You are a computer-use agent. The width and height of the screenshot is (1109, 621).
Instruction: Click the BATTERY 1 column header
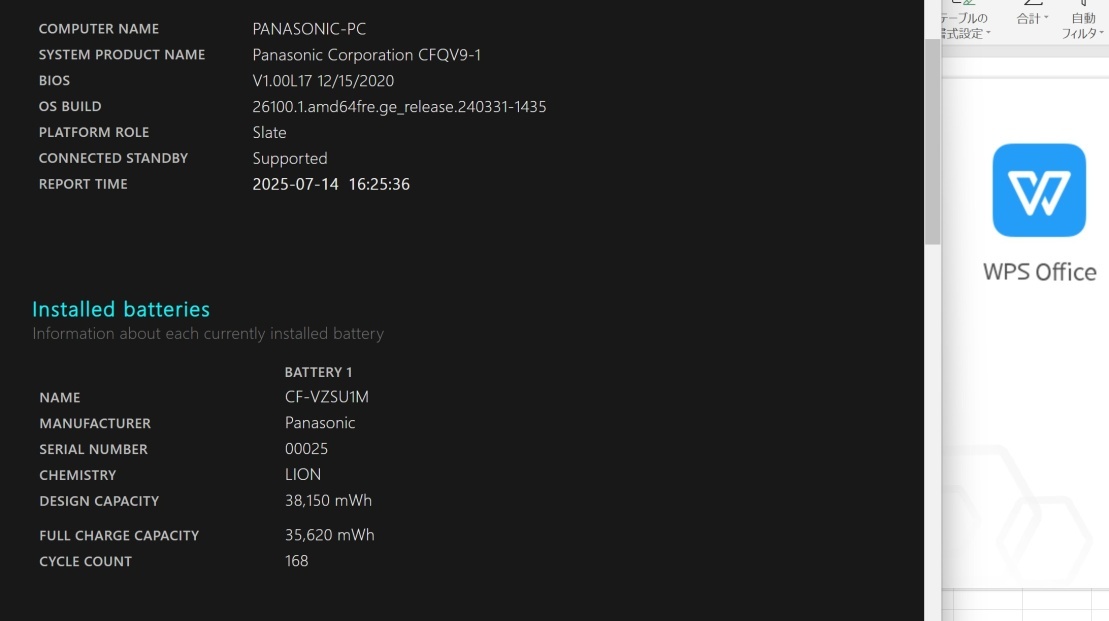tap(318, 372)
